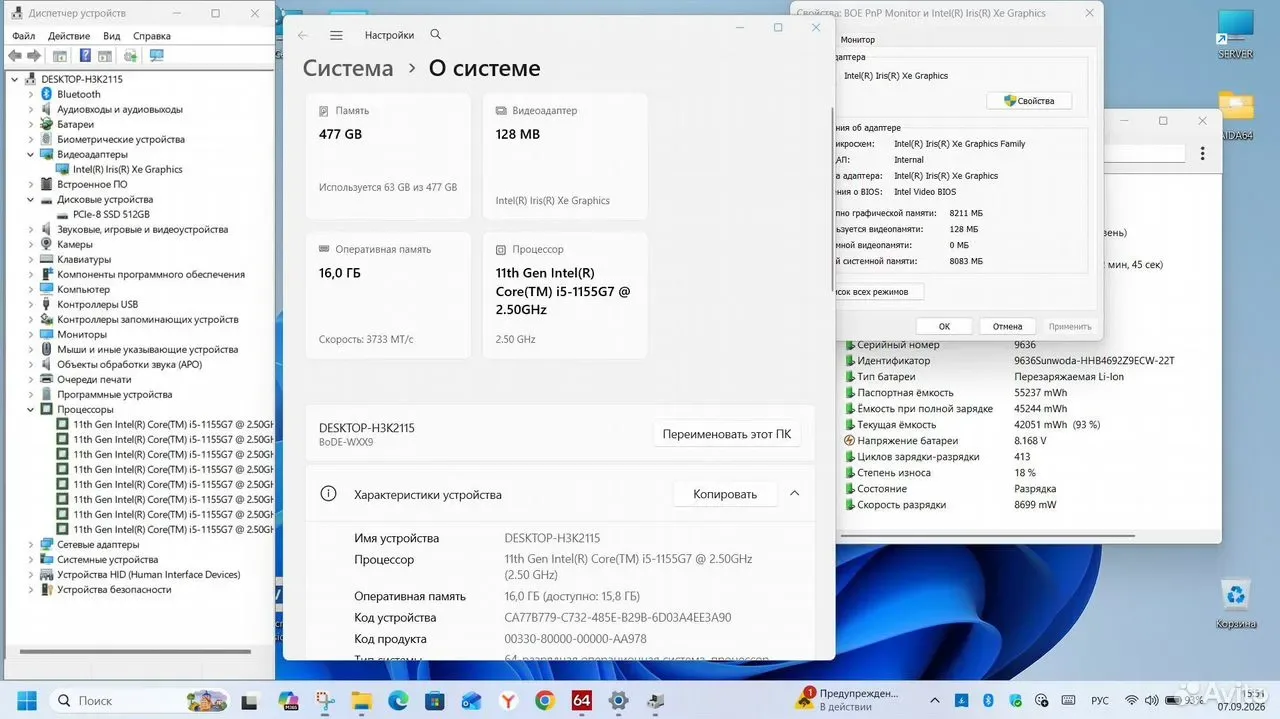Collapse the Процессоры category
1280x719 pixels.
31,409
